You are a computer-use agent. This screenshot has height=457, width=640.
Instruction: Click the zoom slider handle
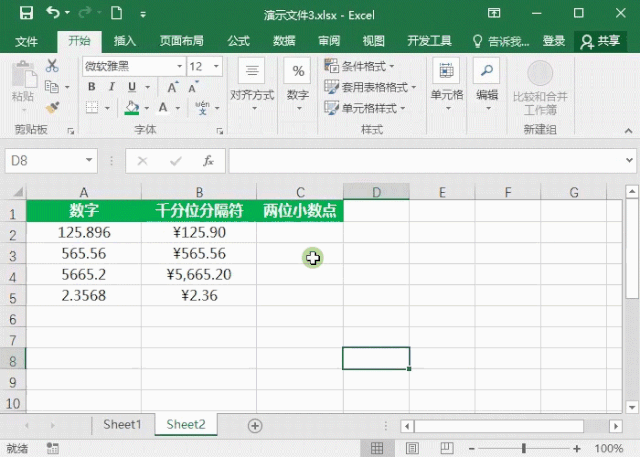(524, 448)
